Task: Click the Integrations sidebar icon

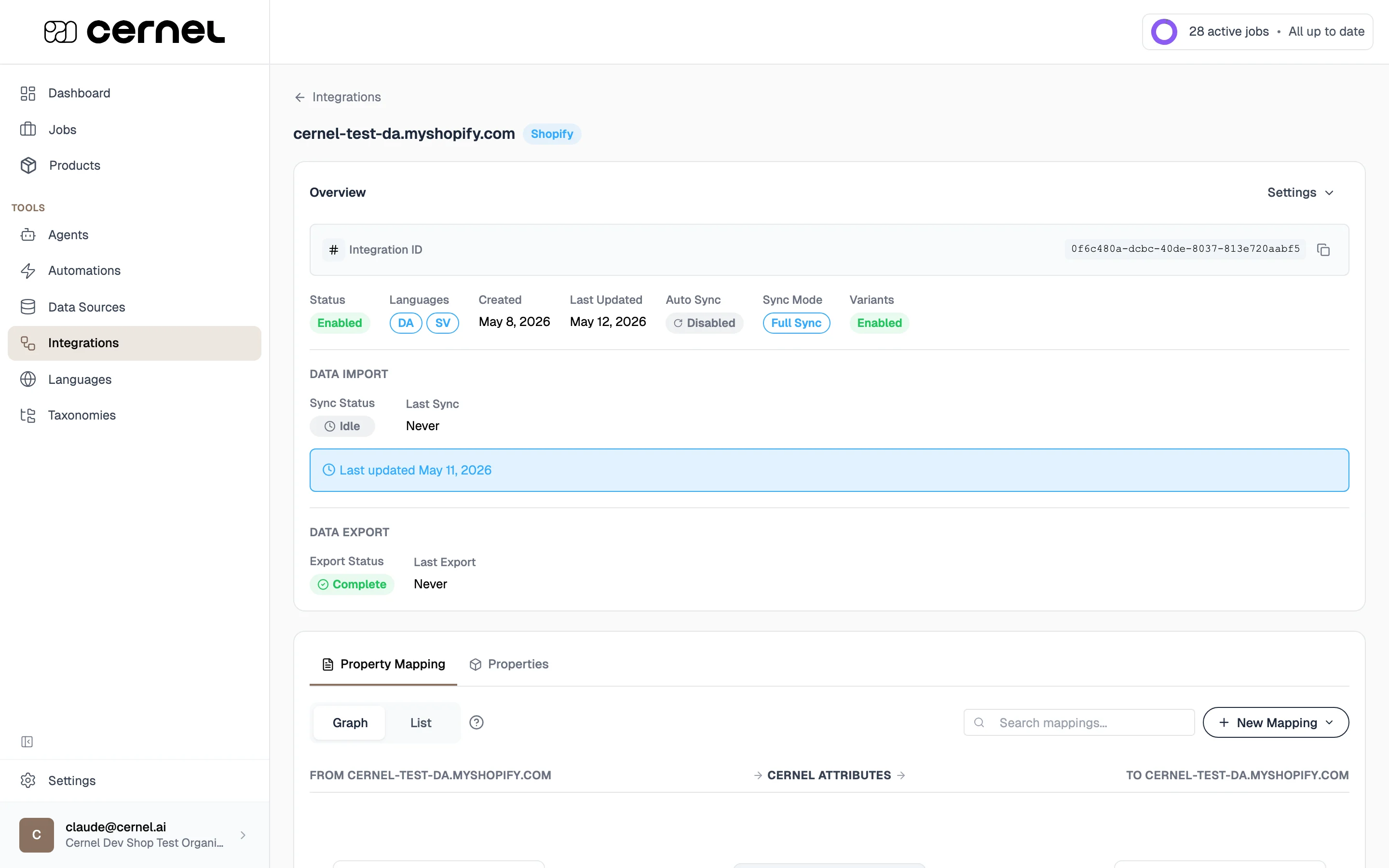Action: tap(27, 343)
